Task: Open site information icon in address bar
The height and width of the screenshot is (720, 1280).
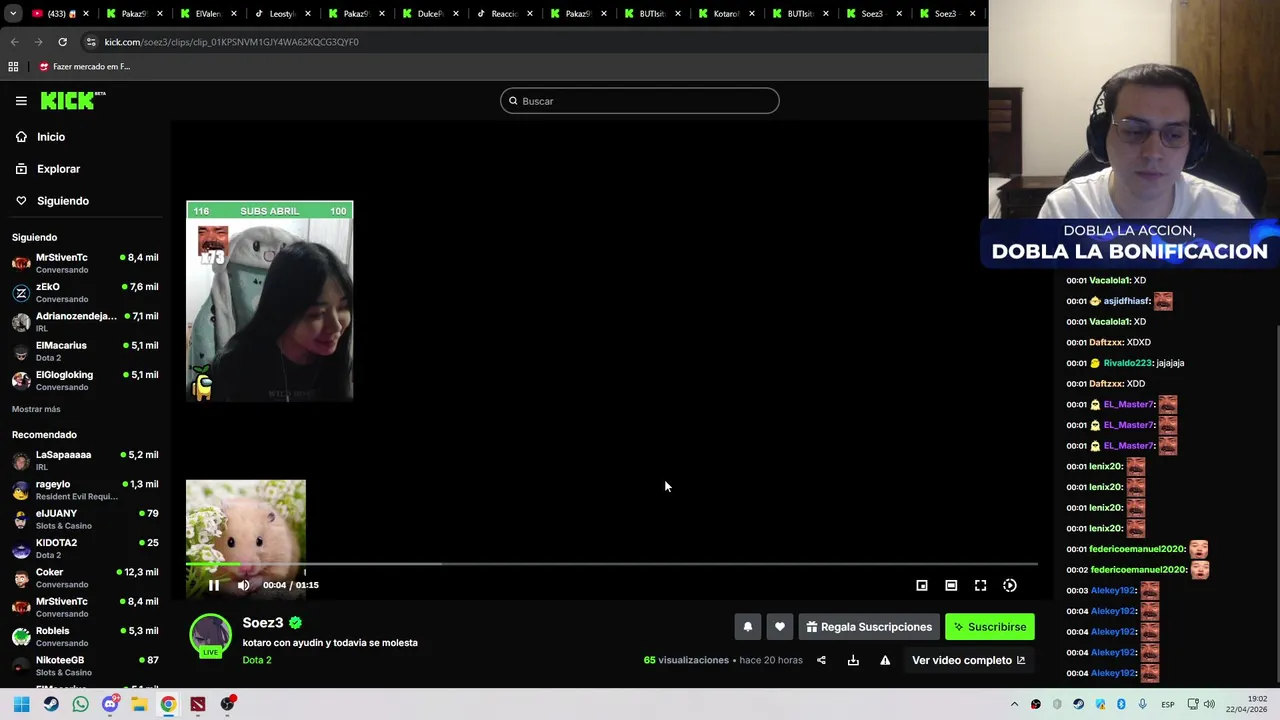Action: (x=91, y=42)
